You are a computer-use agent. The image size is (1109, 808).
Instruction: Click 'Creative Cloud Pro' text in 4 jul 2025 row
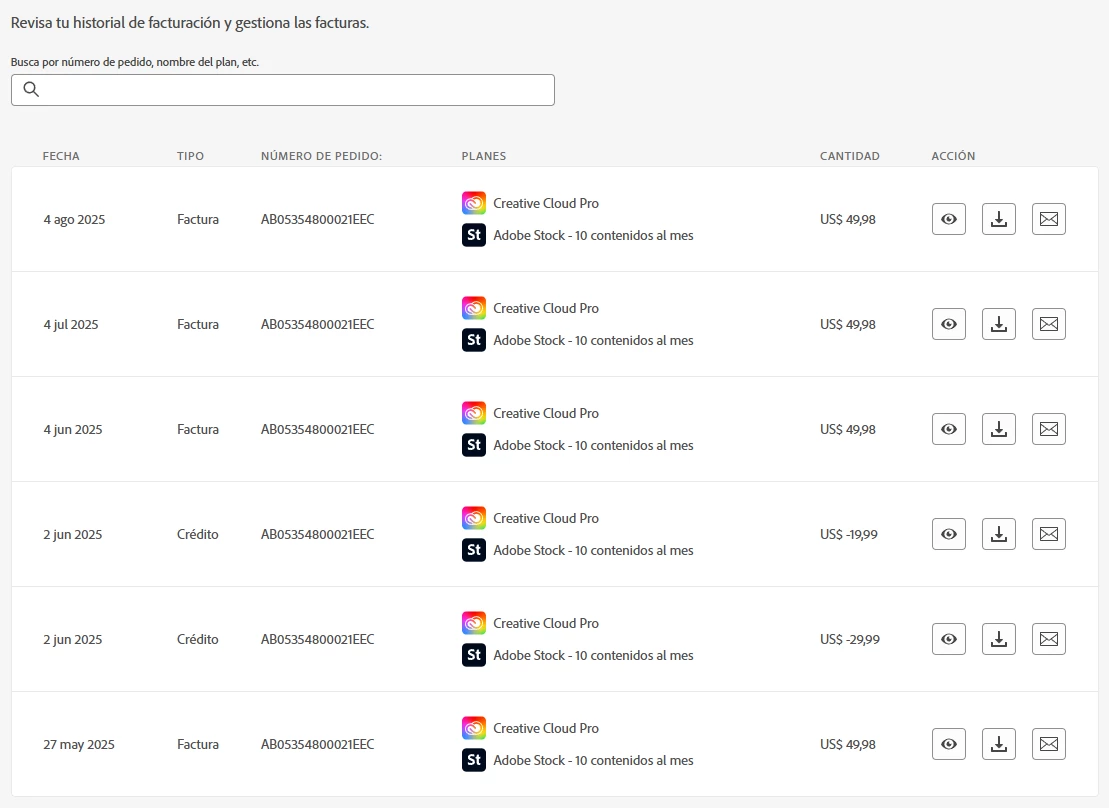[546, 308]
